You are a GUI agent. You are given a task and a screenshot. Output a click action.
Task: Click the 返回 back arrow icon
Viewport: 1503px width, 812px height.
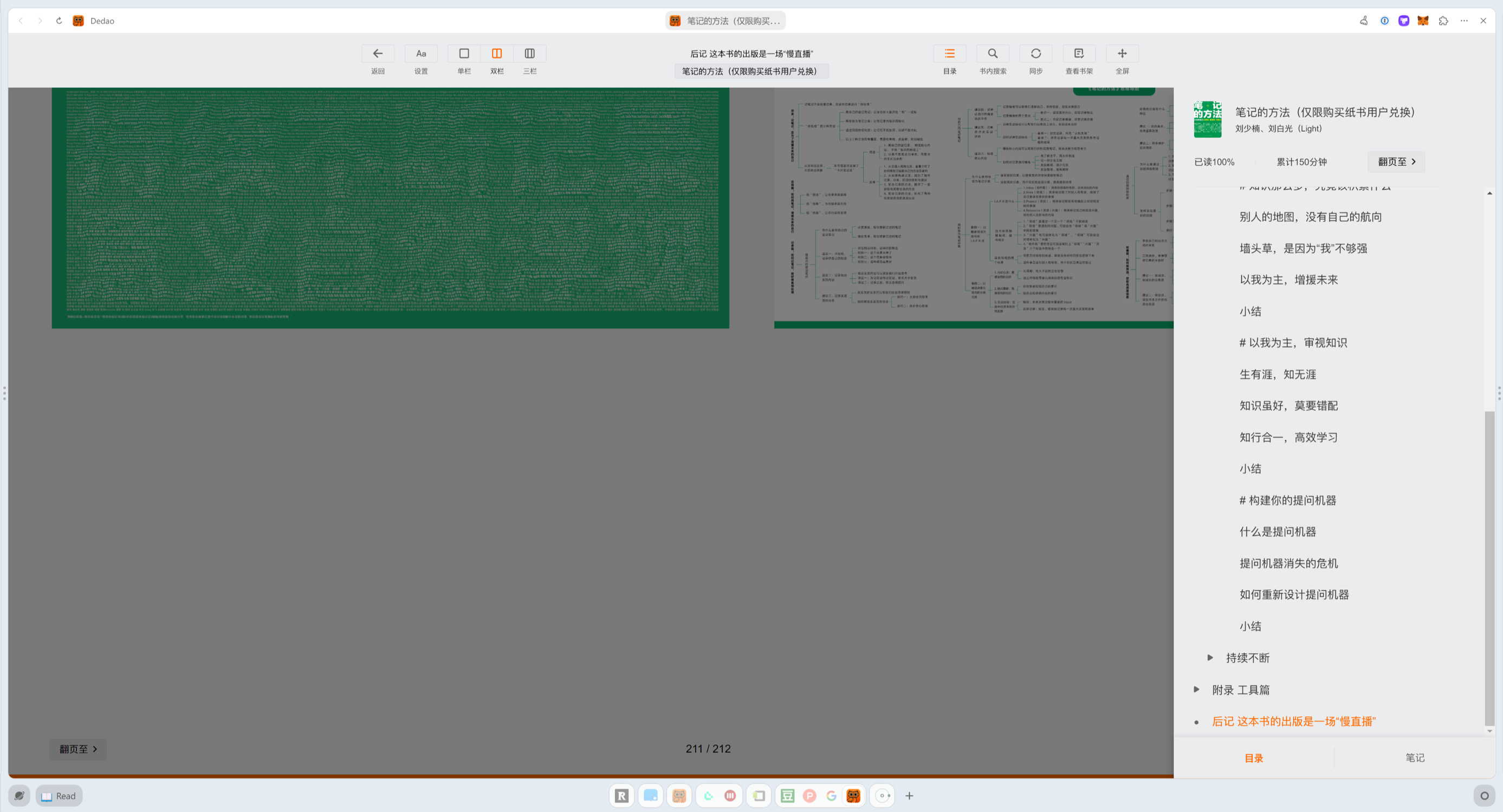pos(378,54)
